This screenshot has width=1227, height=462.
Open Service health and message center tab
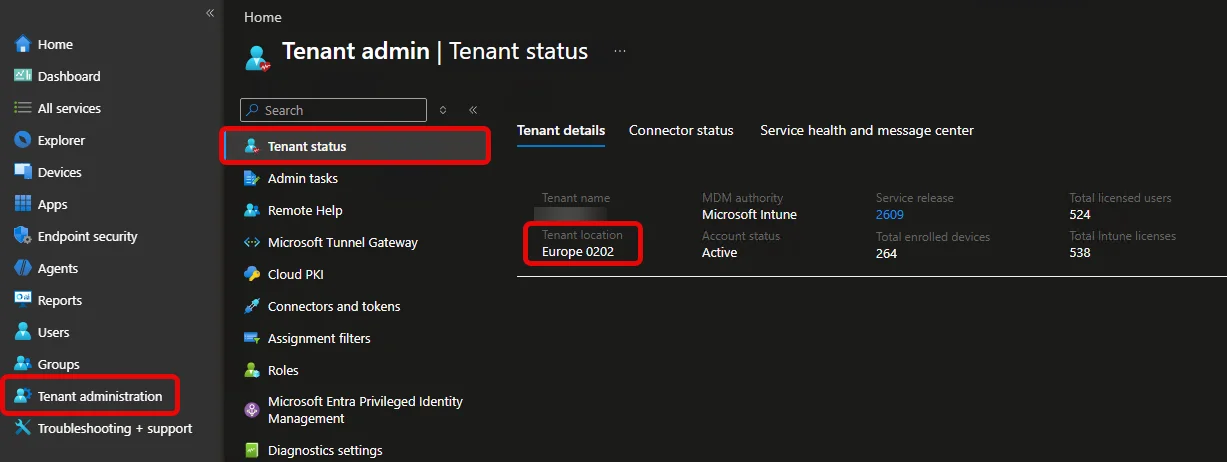pyautogui.click(x=867, y=130)
